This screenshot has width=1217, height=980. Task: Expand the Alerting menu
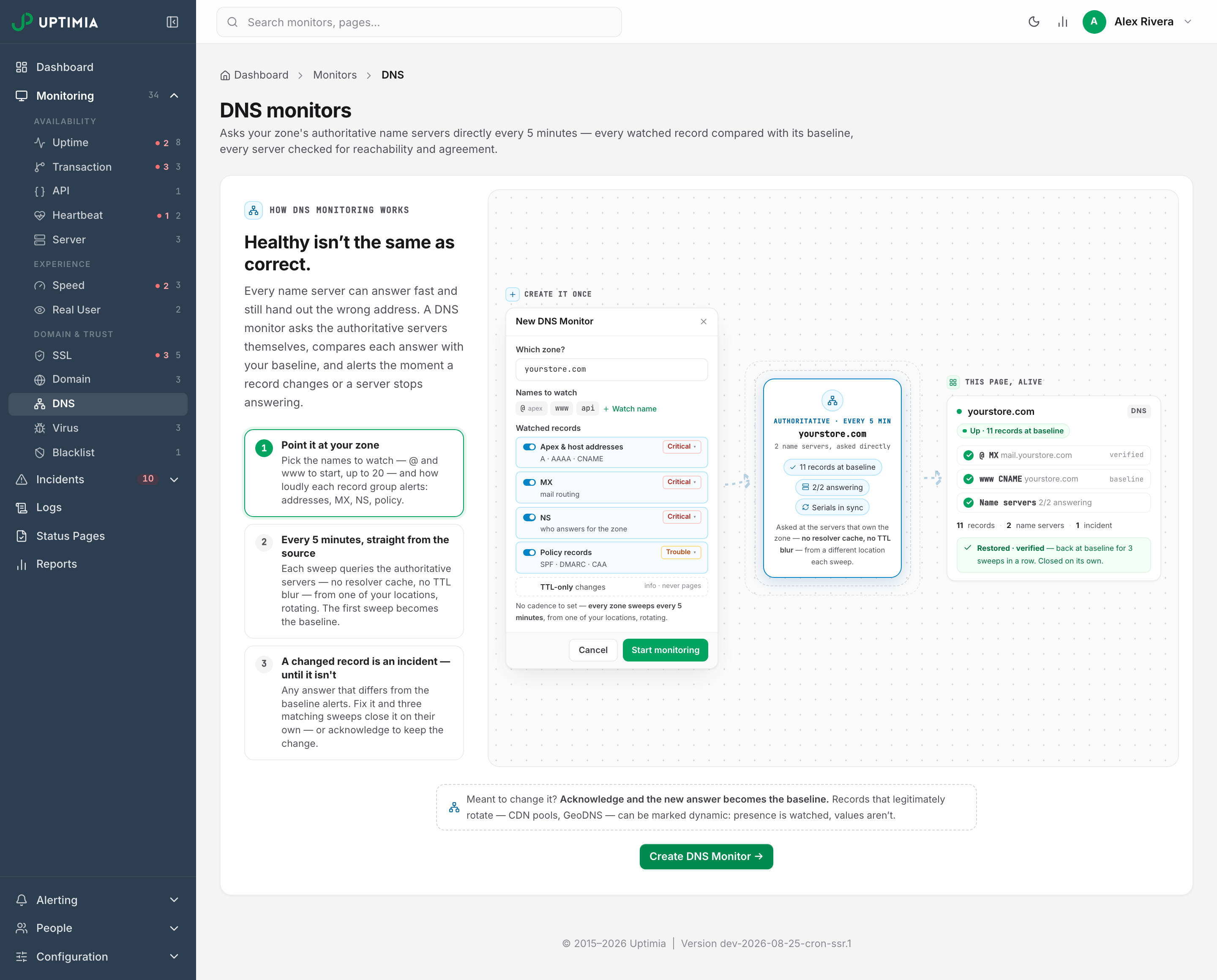point(175,900)
